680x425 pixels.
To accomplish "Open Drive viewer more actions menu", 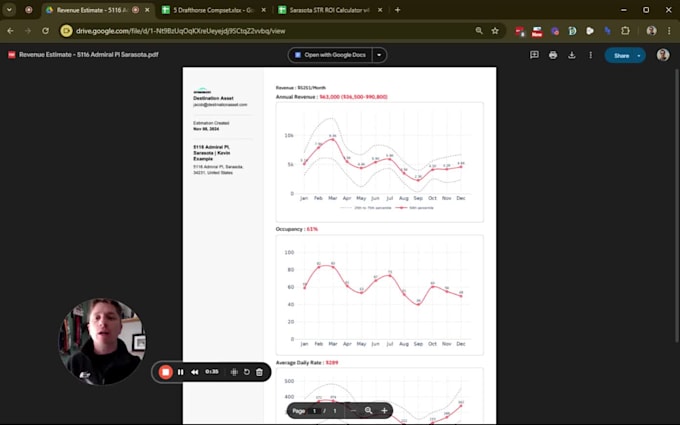I will 590,55.
